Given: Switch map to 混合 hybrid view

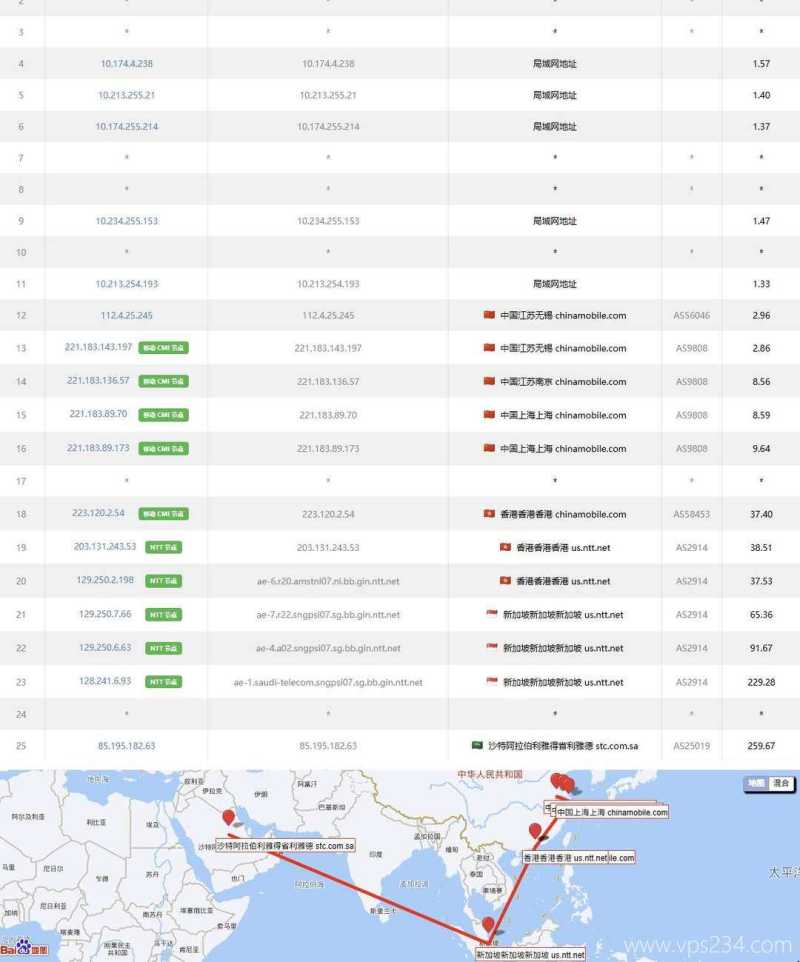Looking at the screenshot, I should (x=781, y=783).
